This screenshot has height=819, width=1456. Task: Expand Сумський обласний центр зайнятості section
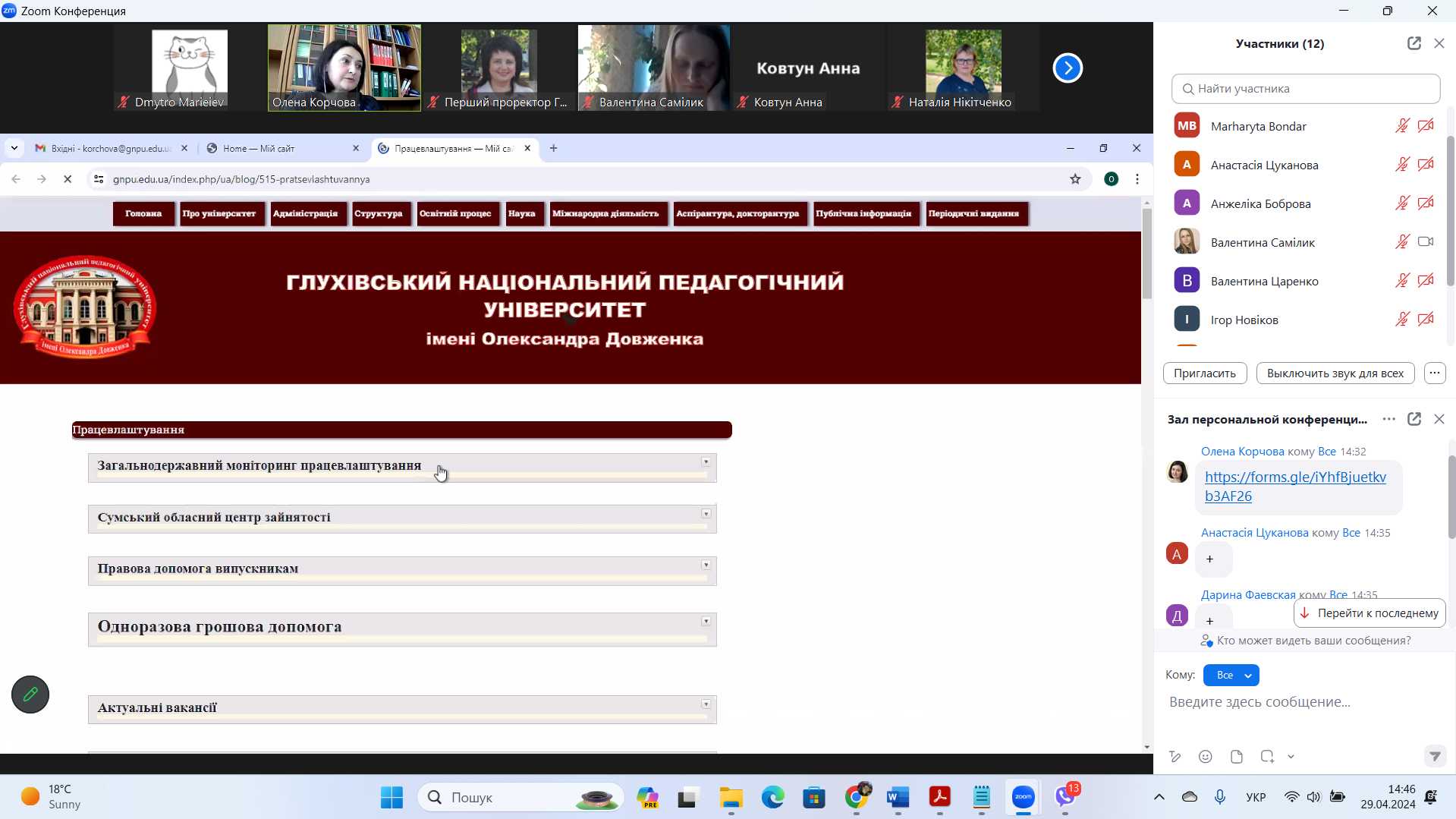pyautogui.click(x=402, y=519)
